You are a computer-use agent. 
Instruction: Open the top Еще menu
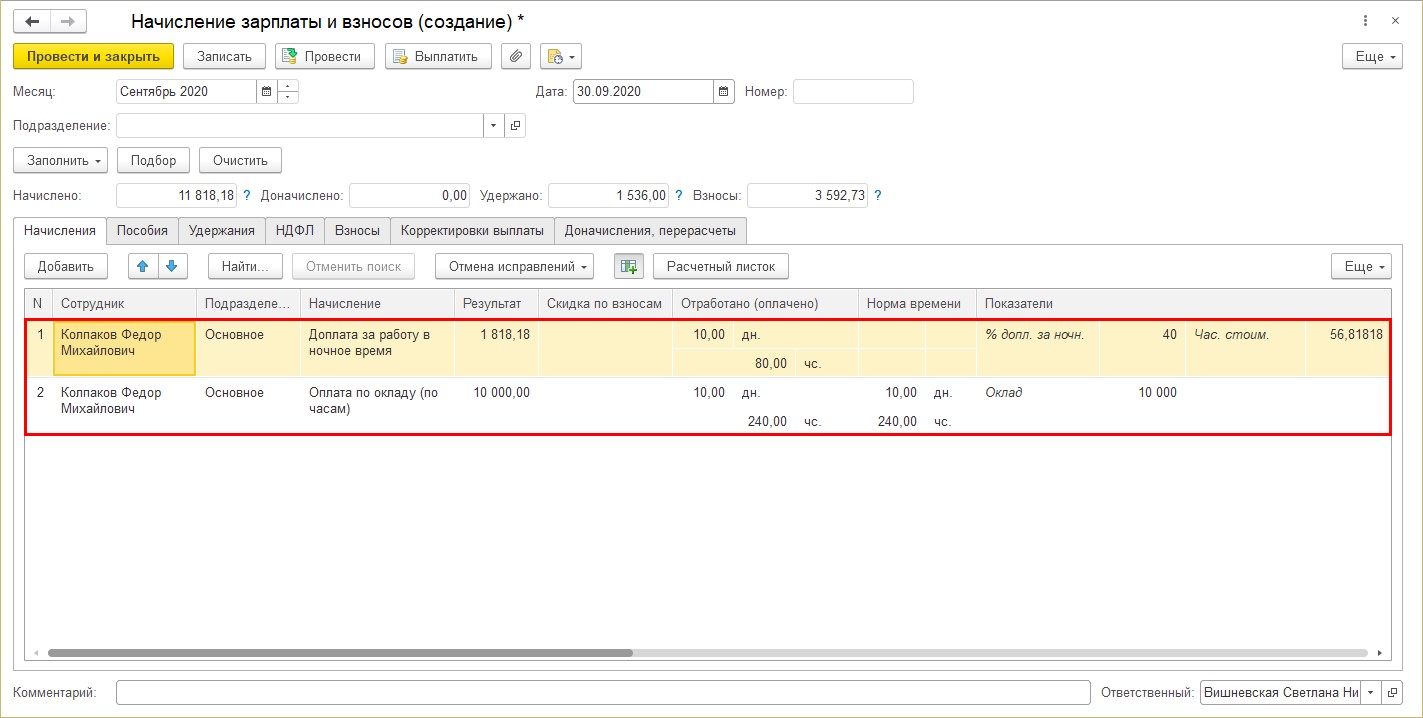1372,56
